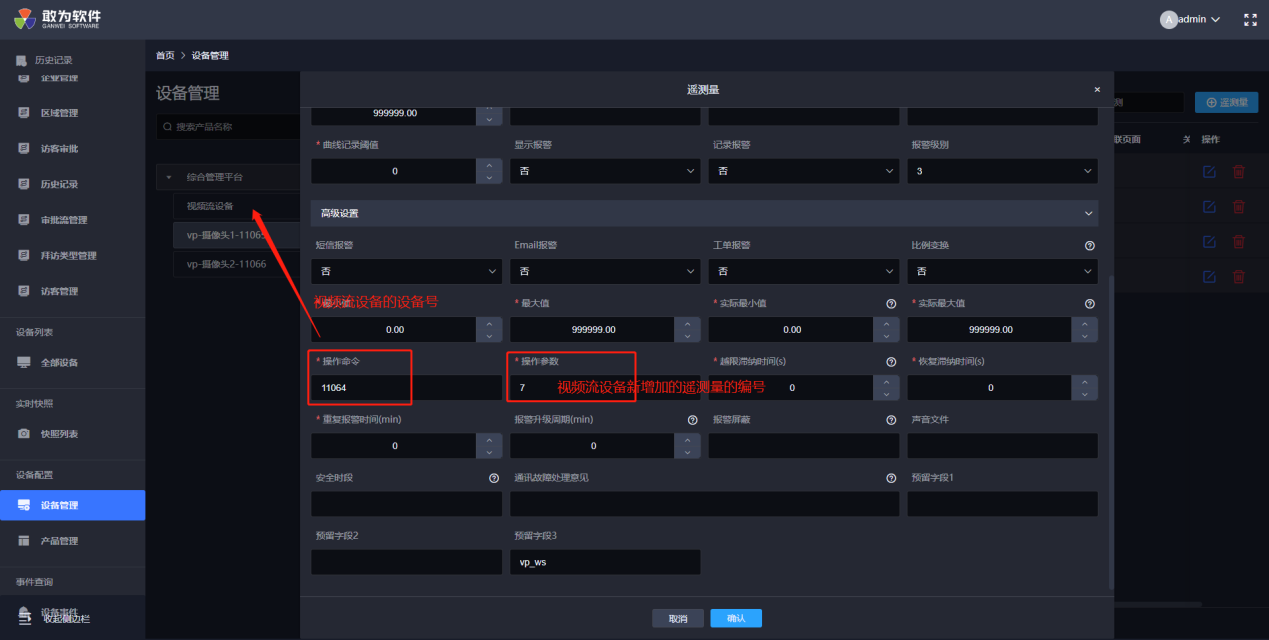Click the 预留字段2 input field
The width and height of the screenshot is (1269, 640).
(406, 562)
